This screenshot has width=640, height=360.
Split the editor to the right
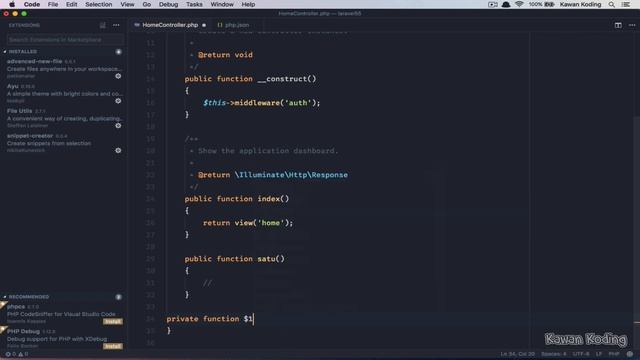618,25
